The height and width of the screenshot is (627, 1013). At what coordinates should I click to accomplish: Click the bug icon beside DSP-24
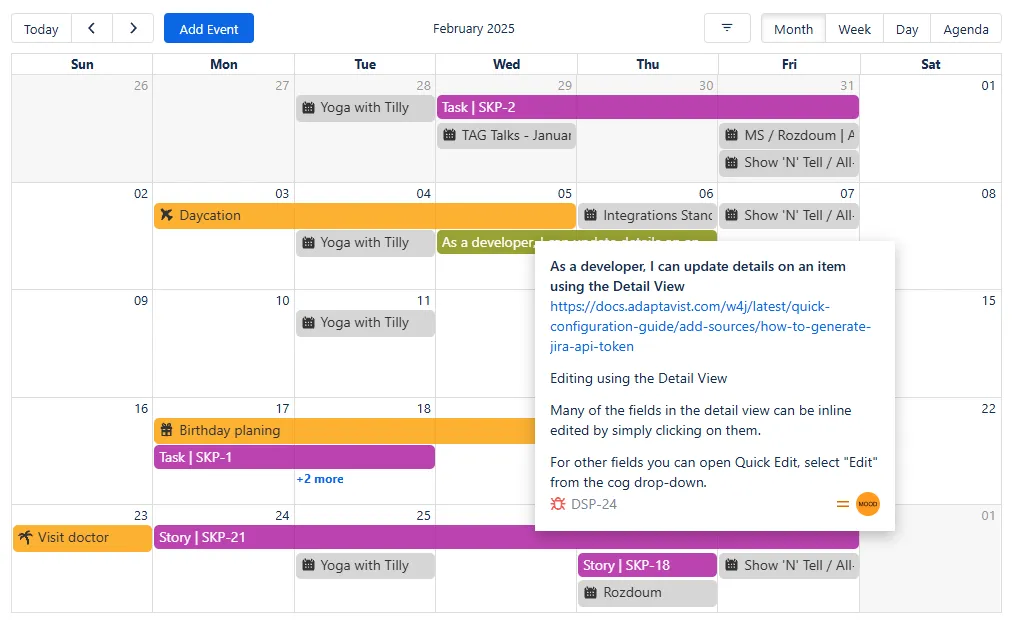558,504
